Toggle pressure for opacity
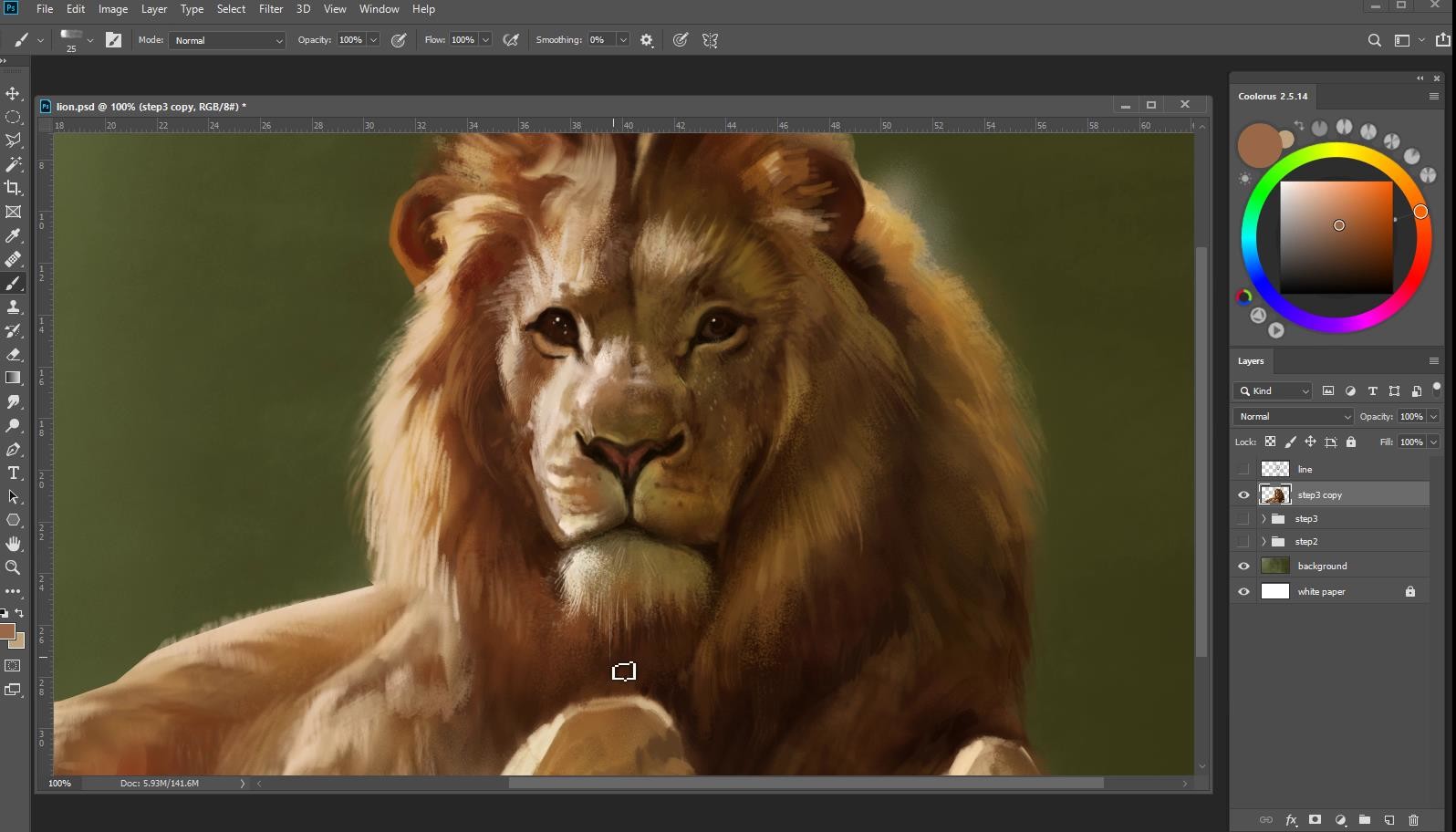 click(399, 40)
